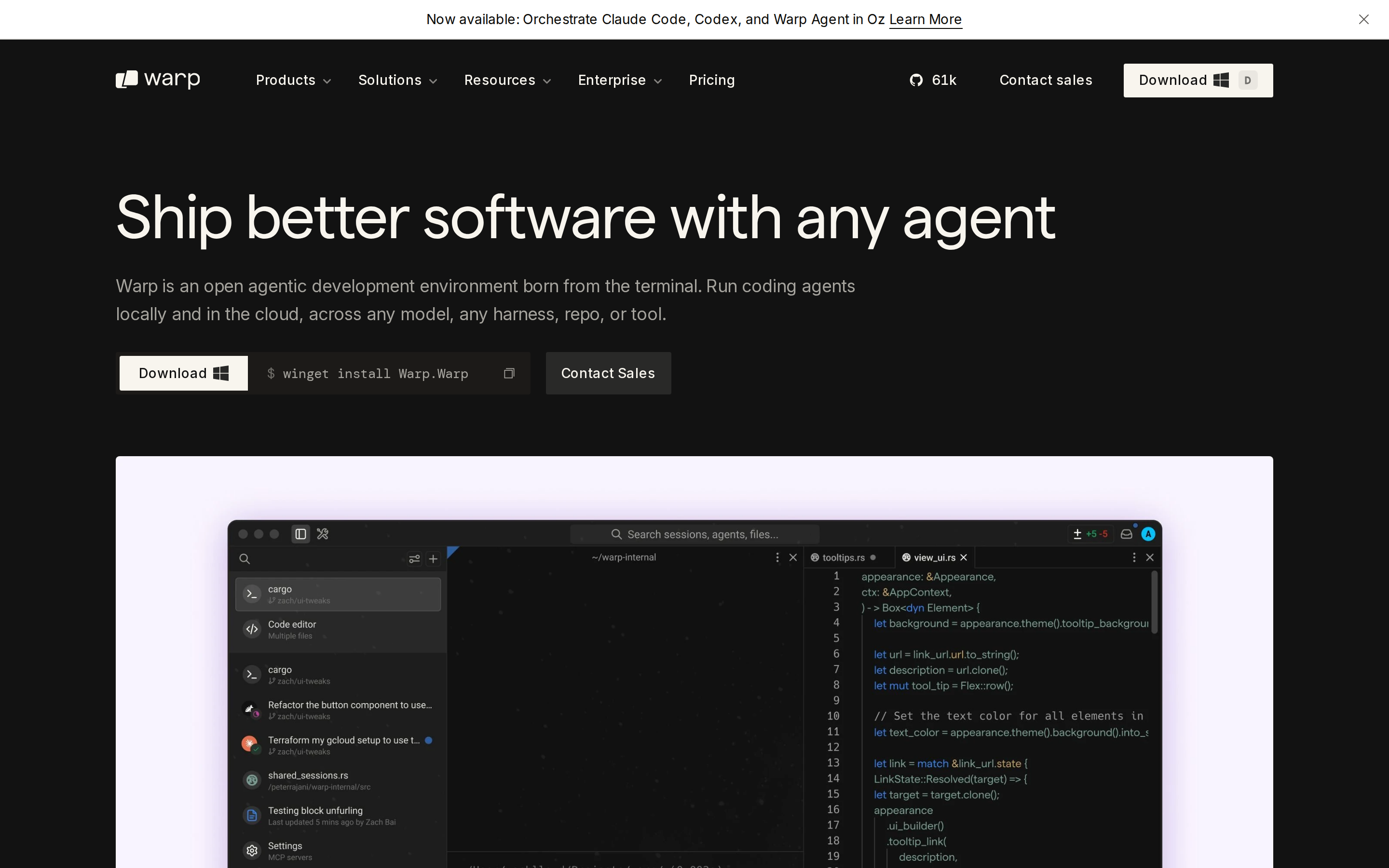Open the shared_sessions.rs file entry
This screenshot has height=868, width=1389.
[x=338, y=781]
